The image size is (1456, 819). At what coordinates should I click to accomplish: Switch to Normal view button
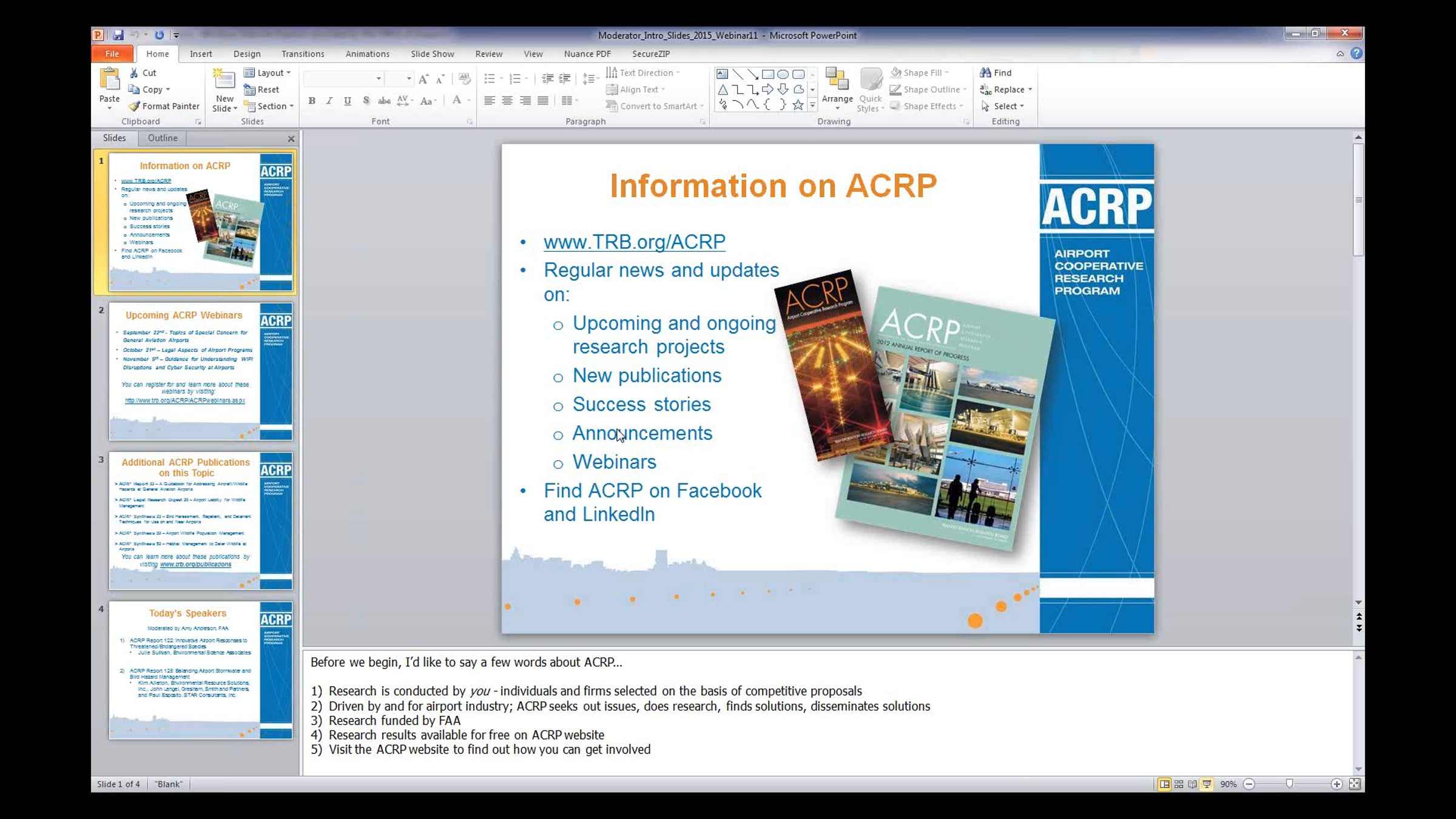click(x=1164, y=784)
